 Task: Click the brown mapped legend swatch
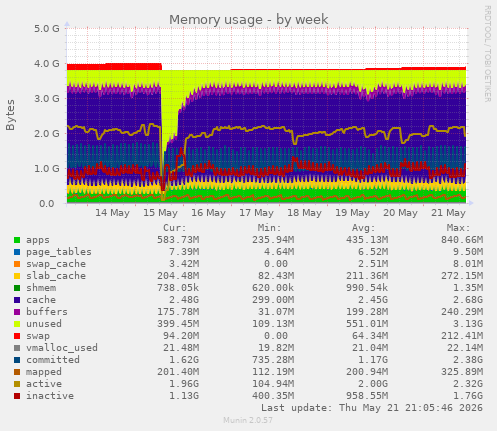pos(17,372)
